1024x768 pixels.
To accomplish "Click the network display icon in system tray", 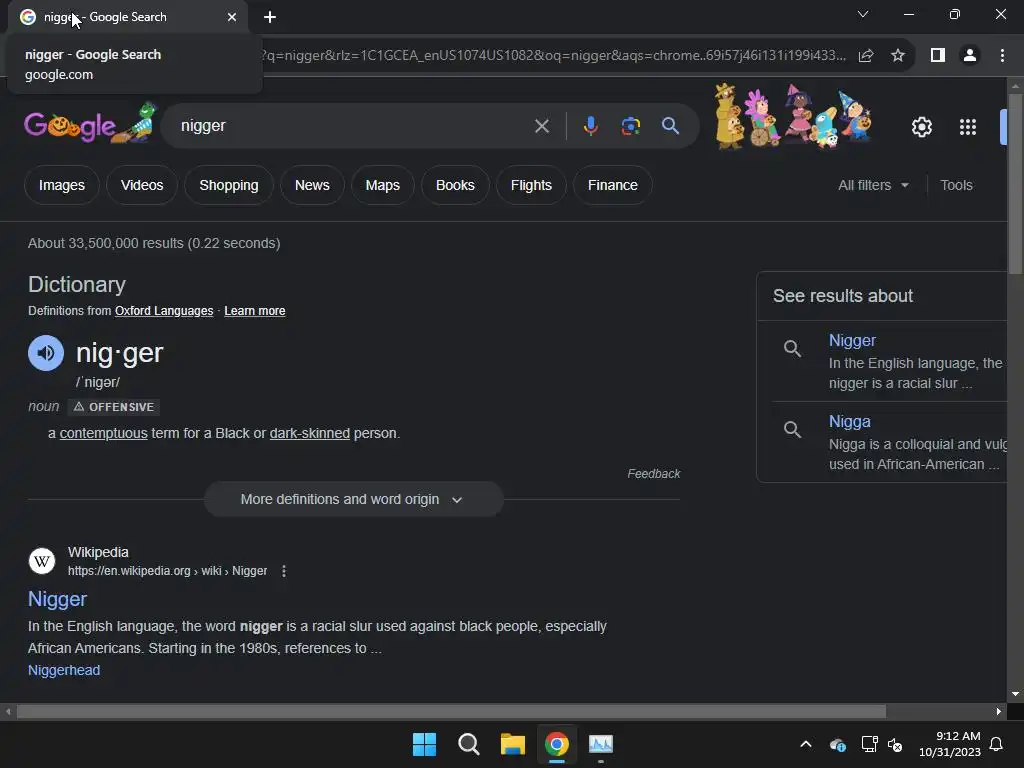I will click(869, 744).
